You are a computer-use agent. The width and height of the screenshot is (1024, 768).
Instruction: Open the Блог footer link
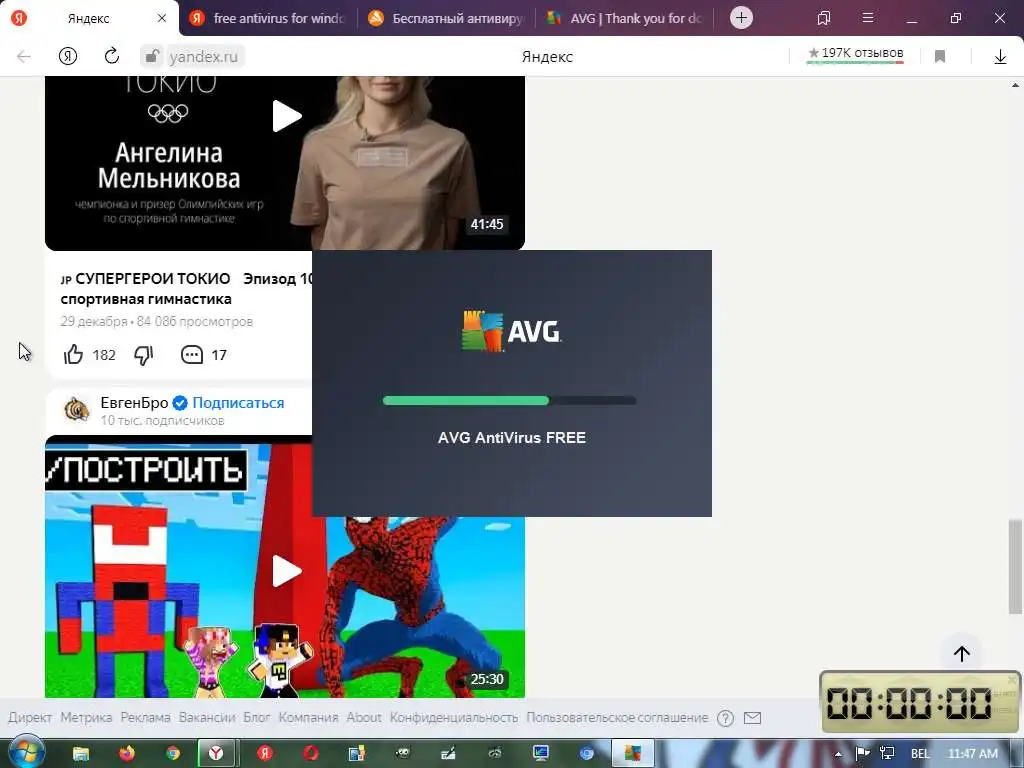pyautogui.click(x=257, y=718)
